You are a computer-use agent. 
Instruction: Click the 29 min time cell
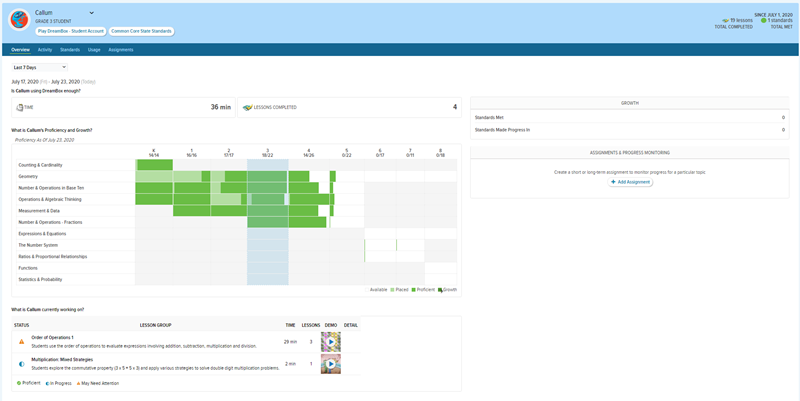pyautogui.click(x=290, y=342)
